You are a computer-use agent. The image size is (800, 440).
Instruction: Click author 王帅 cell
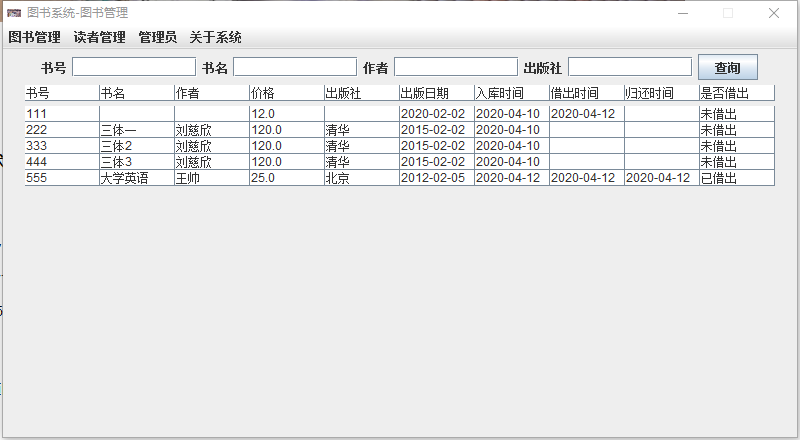coord(212,178)
